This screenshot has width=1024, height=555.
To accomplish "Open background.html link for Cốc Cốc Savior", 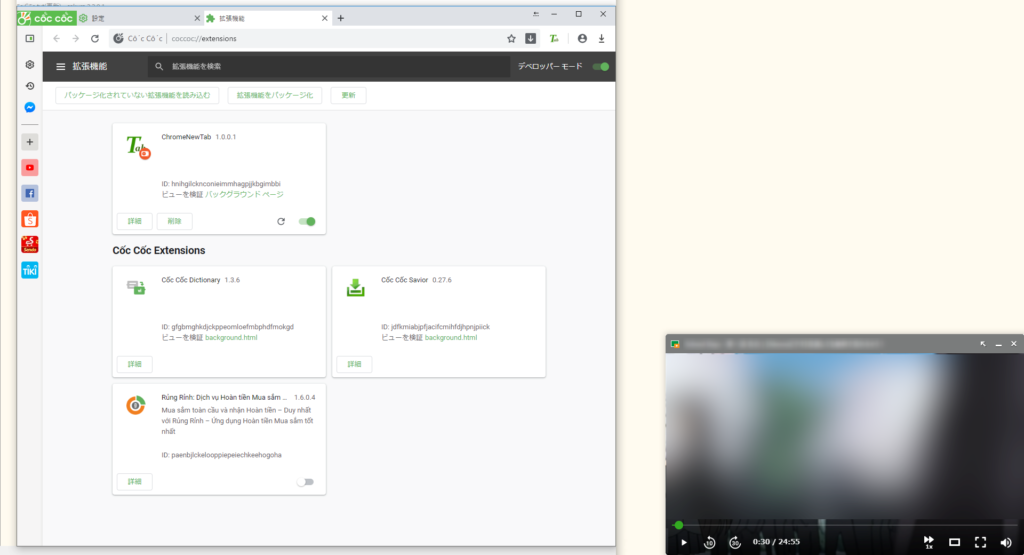I will [x=451, y=338].
